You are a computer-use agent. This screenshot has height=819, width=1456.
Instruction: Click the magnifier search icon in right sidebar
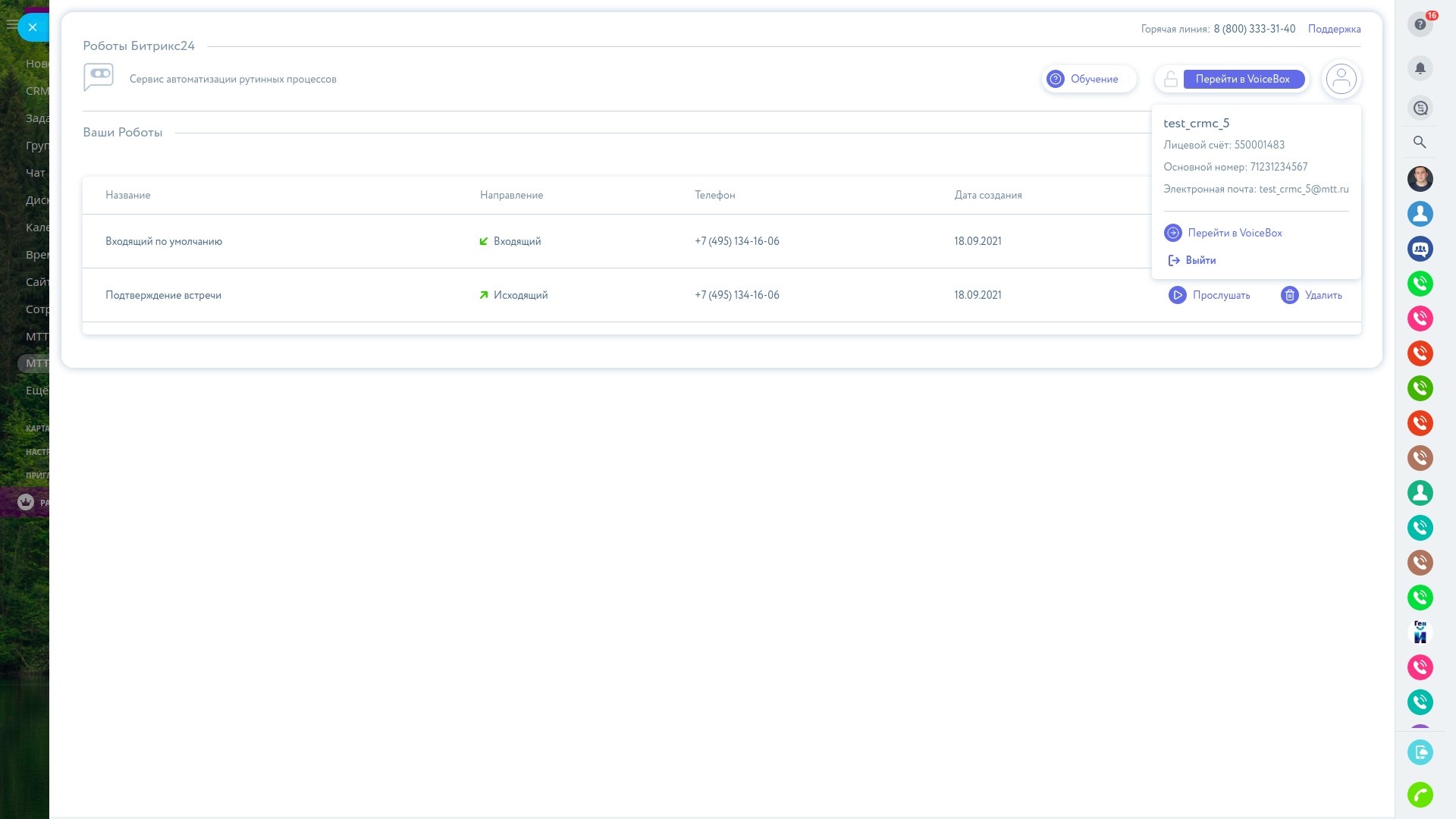pyautogui.click(x=1420, y=142)
